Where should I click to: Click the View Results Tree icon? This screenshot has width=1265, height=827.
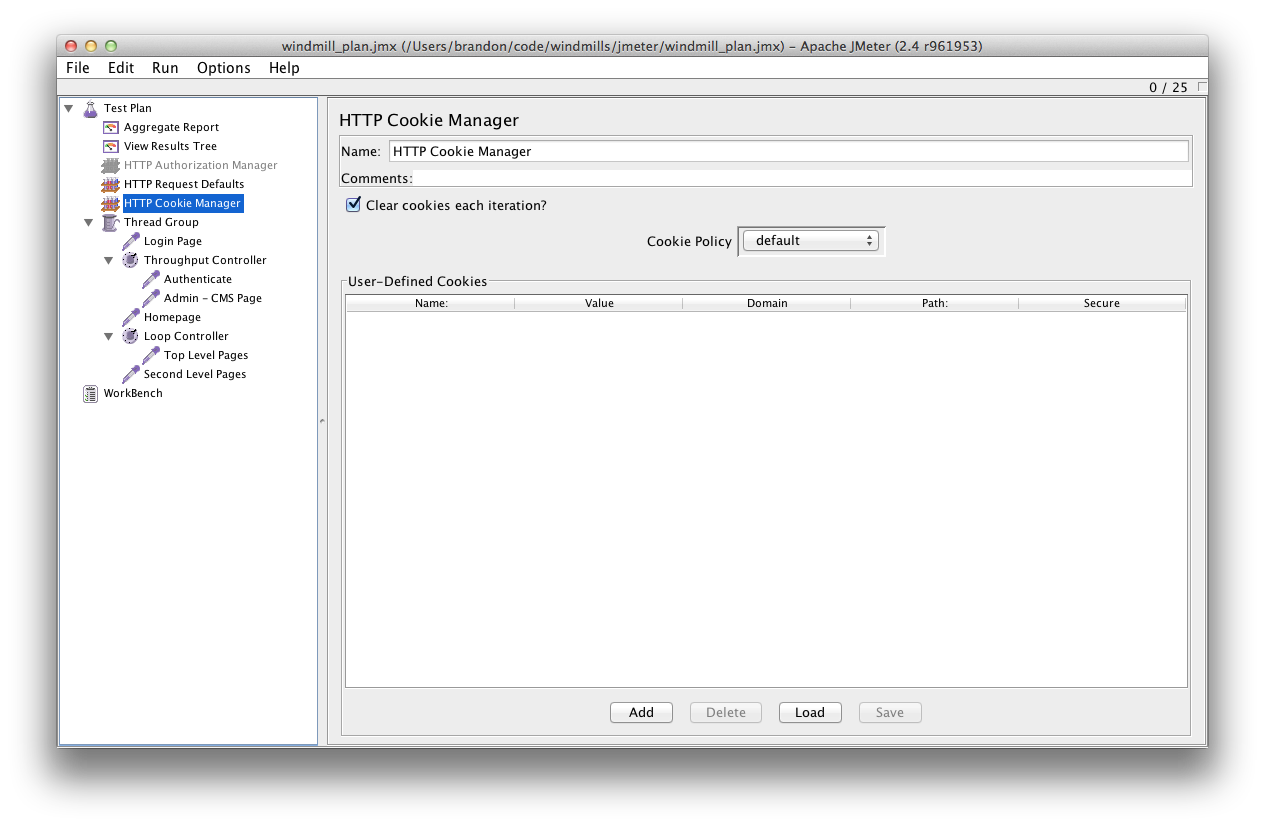111,146
